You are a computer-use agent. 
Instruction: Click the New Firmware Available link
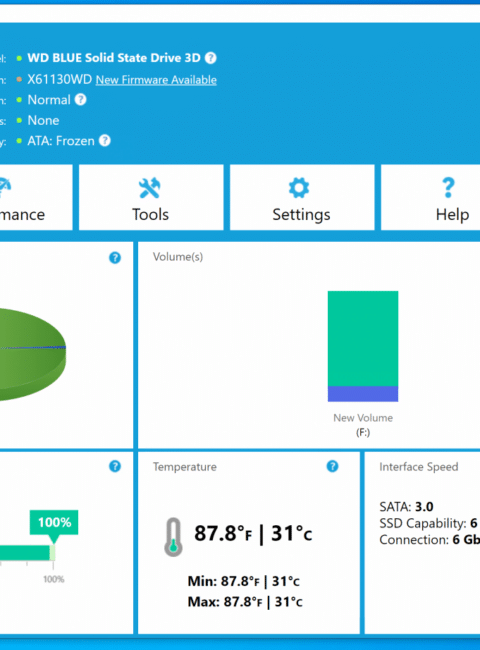pyautogui.click(x=156, y=80)
